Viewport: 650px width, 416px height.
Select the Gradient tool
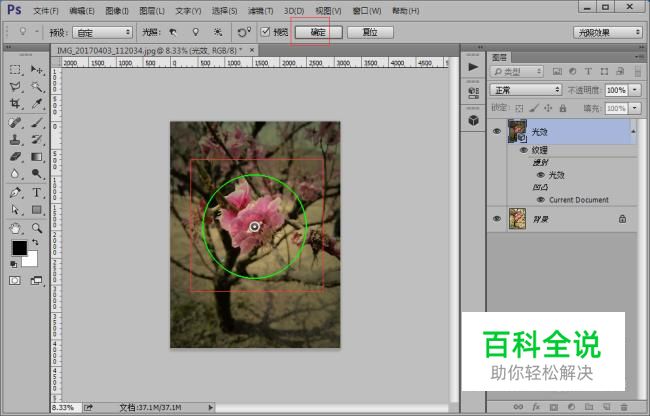click(37, 157)
